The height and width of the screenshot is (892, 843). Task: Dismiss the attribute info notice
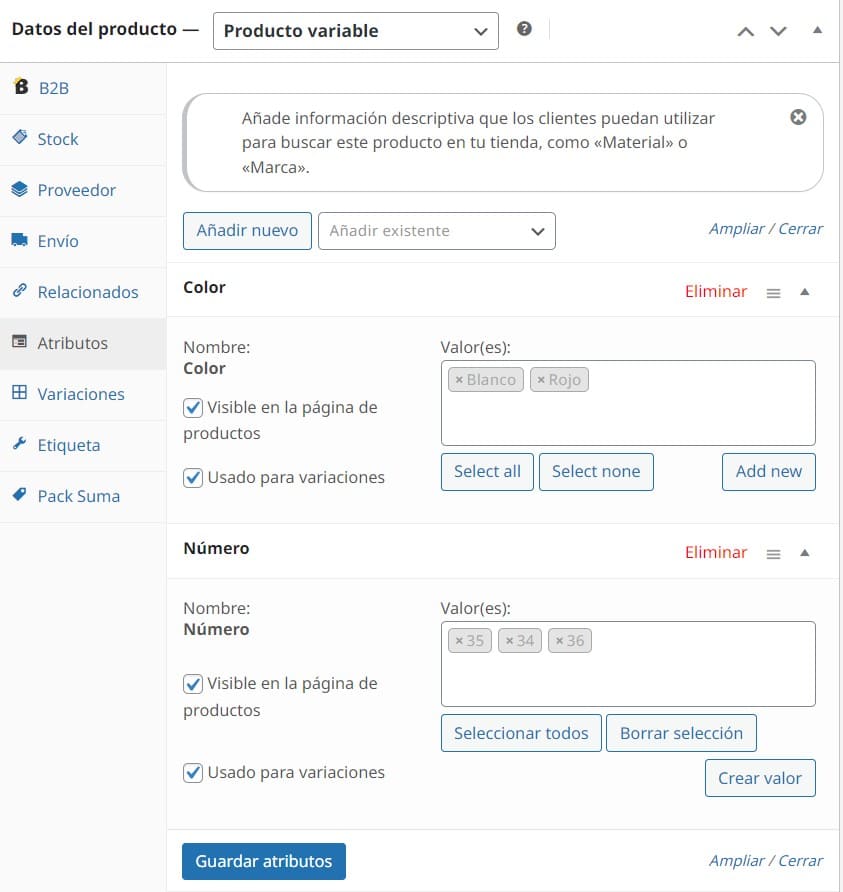click(x=798, y=117)
